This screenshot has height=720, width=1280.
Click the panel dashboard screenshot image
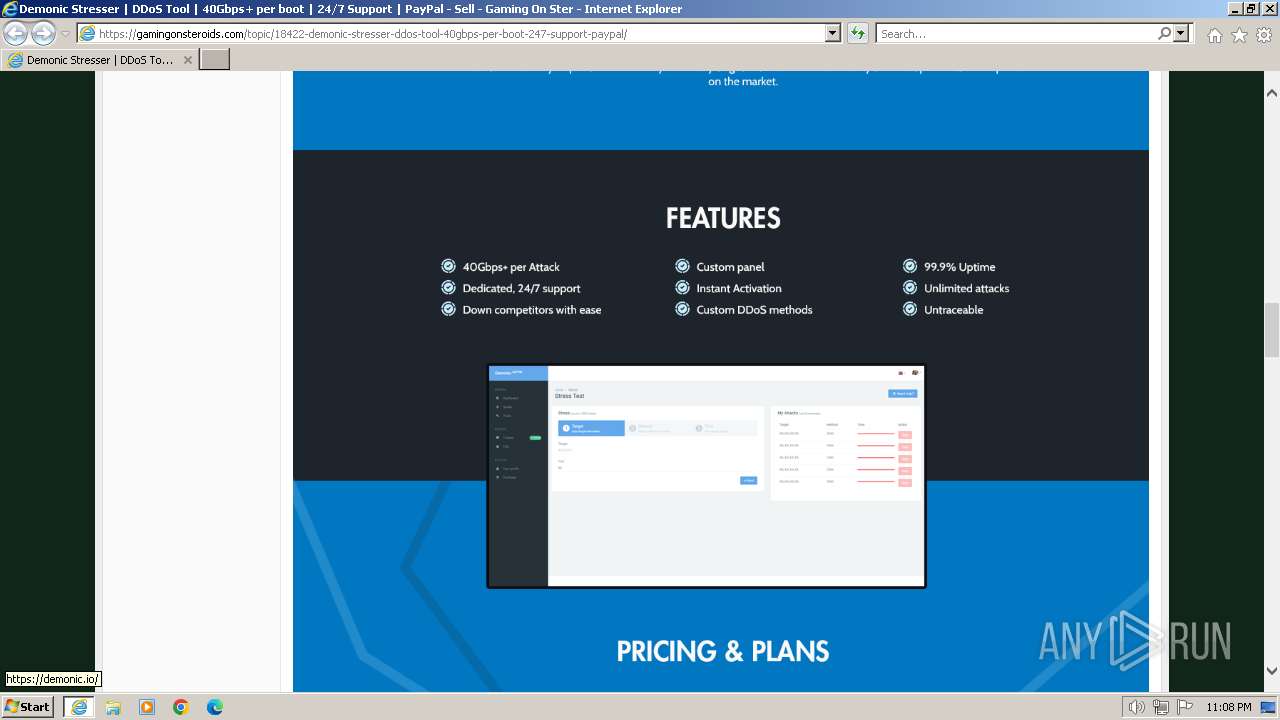706,476
